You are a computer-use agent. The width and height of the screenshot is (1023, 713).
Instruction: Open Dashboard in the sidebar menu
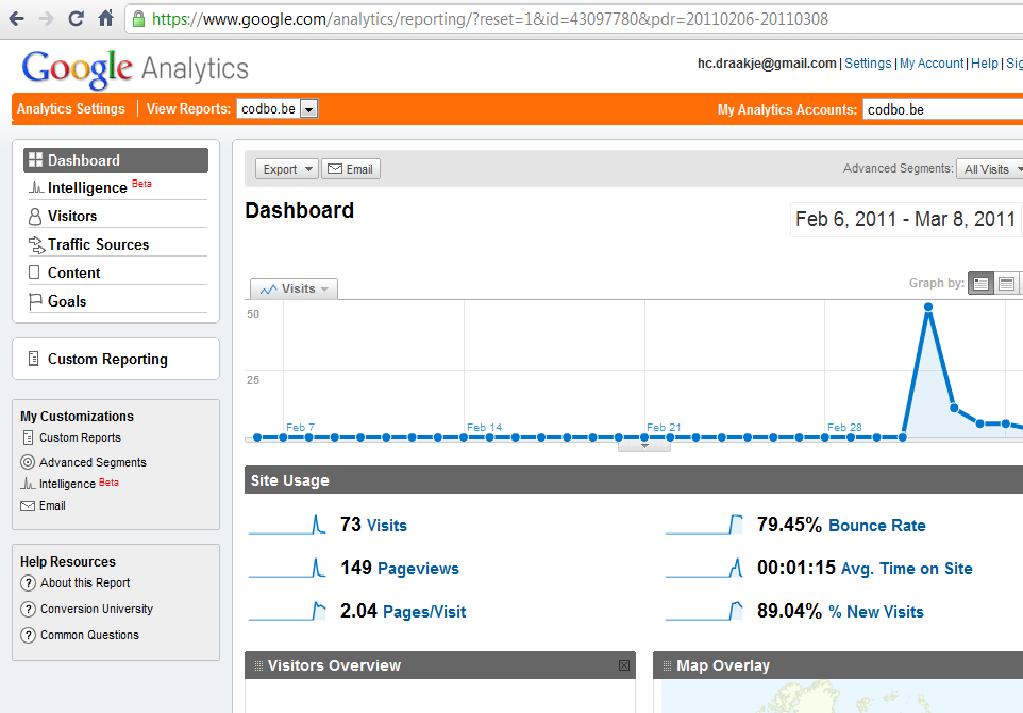point(115,160)
